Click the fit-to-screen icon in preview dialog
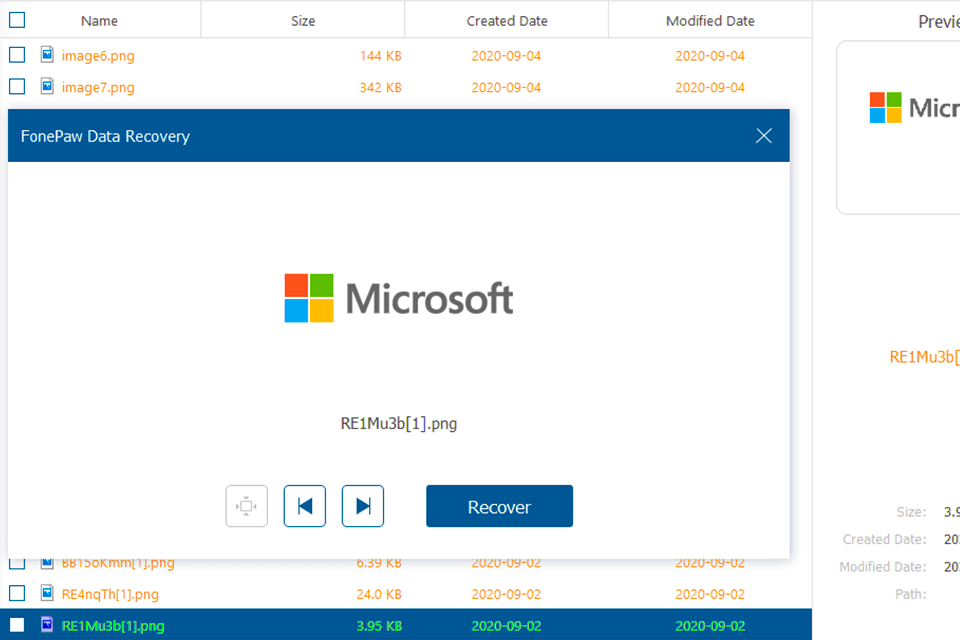Image resolution: width=960 pixels, height=640 pixels. 246,506
